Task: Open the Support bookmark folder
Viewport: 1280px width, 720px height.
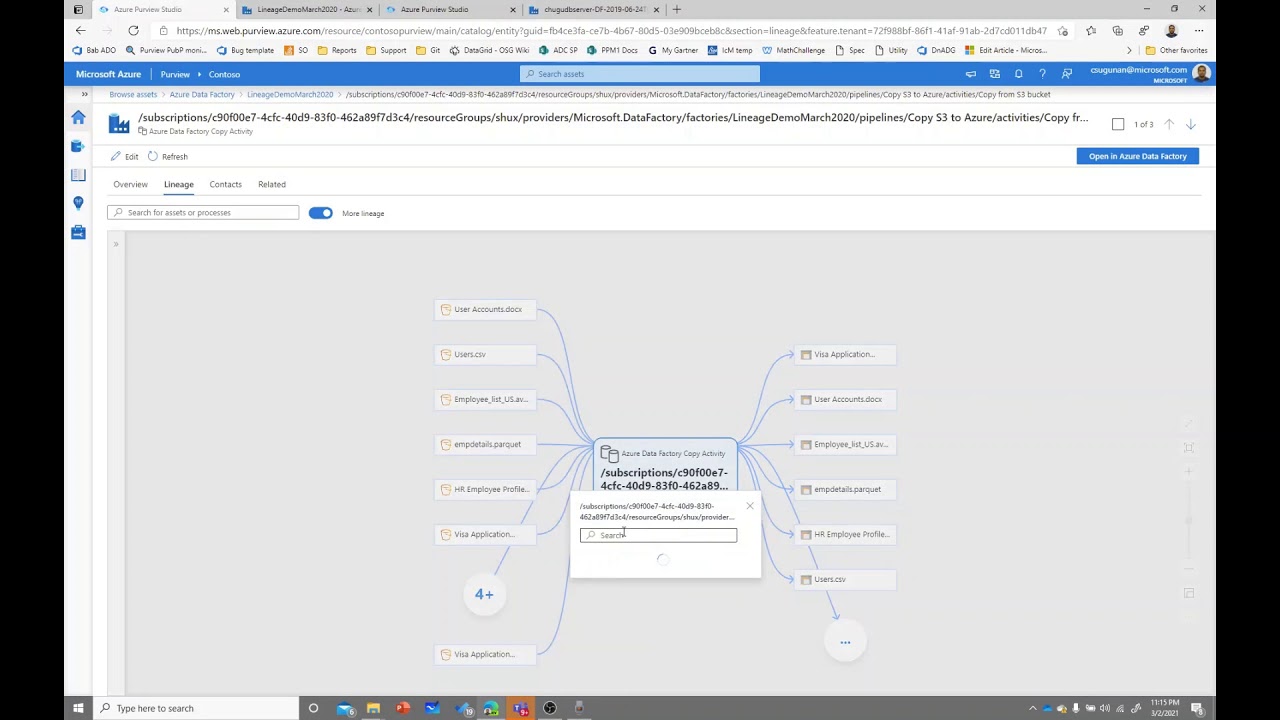Action: pyautogui.click(x=386, y=50)
